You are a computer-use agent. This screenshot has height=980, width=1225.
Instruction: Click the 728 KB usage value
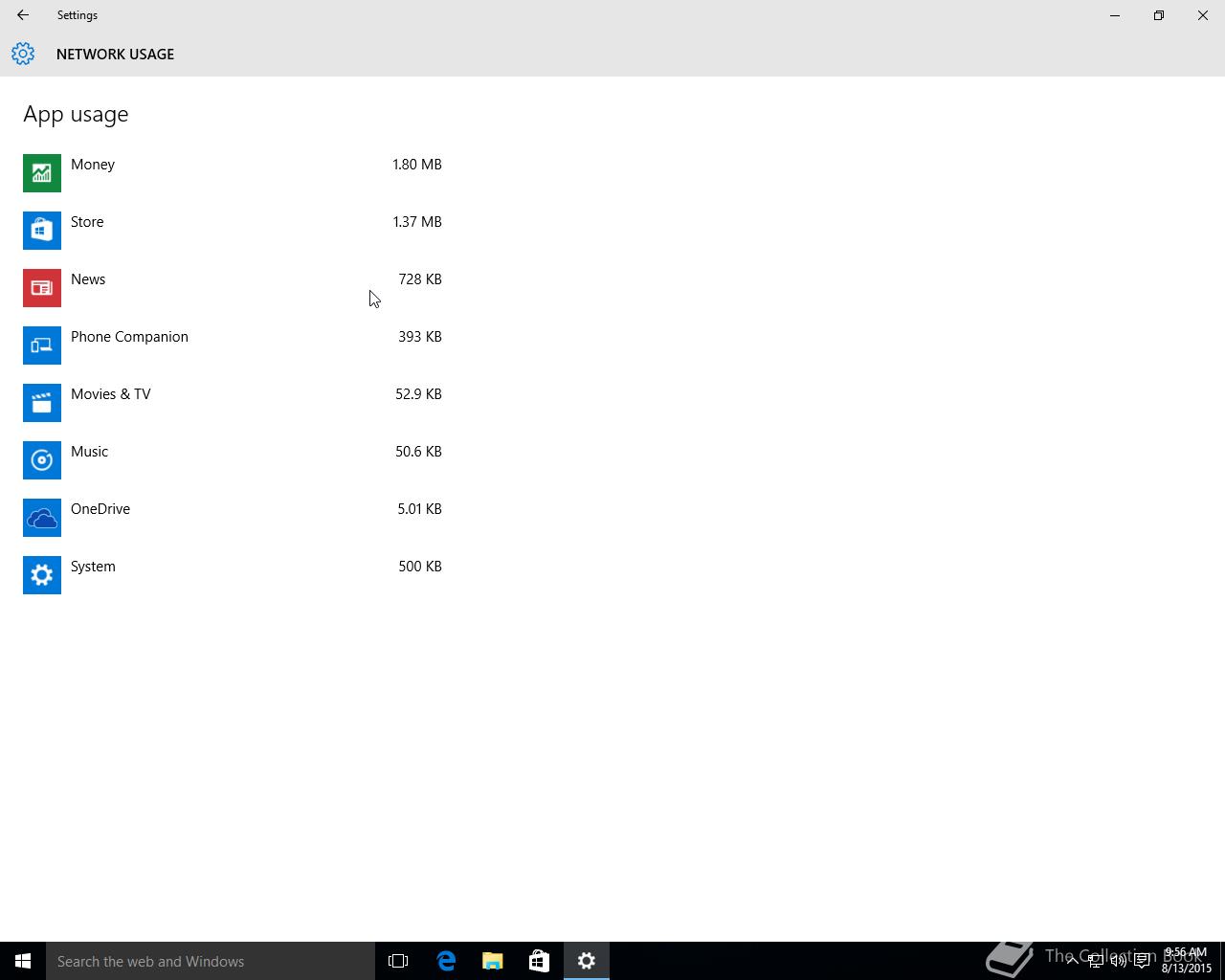coord(420,279)
